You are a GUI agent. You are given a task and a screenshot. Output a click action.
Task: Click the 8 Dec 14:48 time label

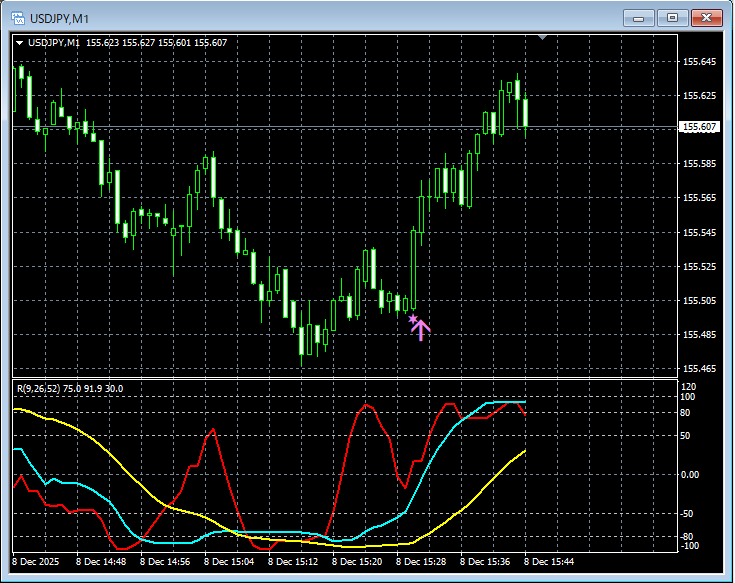coord(100,562)
